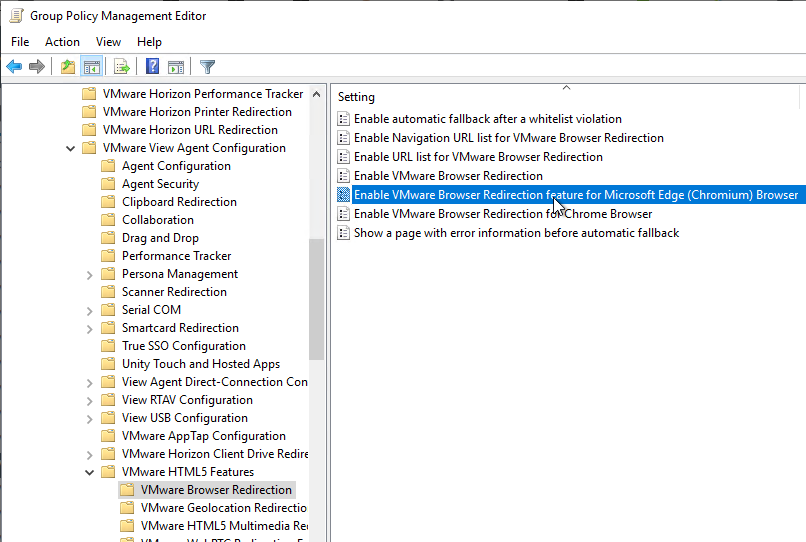Image resolution: width=806 pixels, height=542 pixels.
Task: Click the tree pane scroll up arrow
Action: point(317,94)
